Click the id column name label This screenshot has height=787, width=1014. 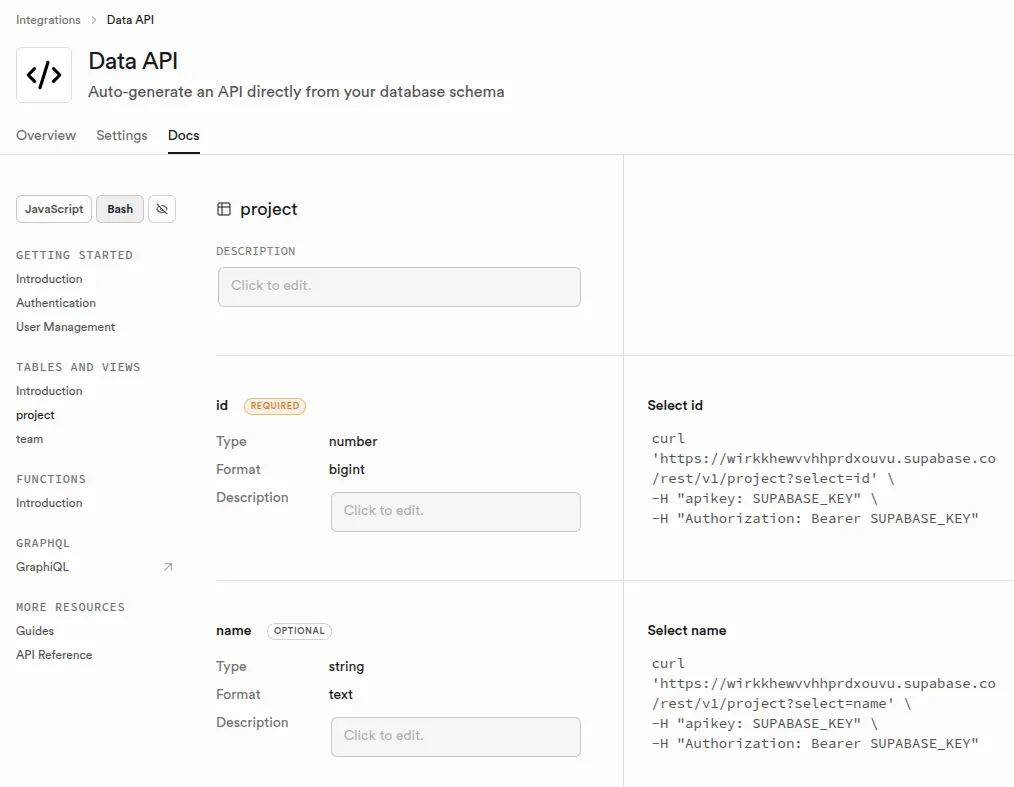(222, 405)
